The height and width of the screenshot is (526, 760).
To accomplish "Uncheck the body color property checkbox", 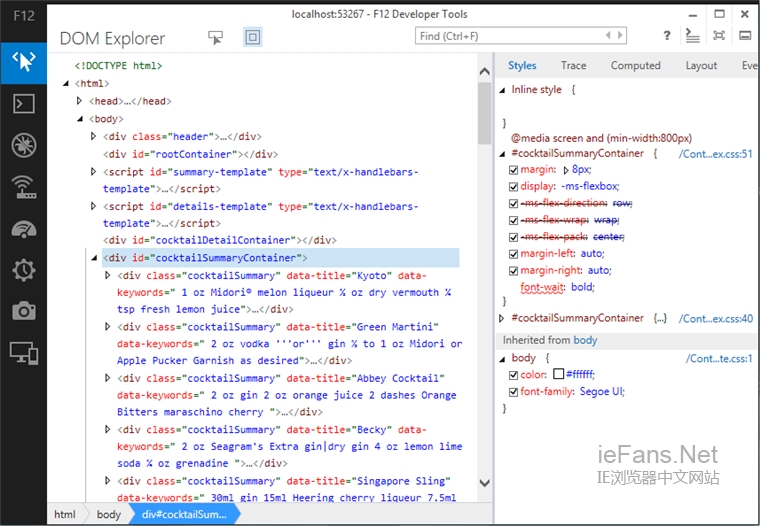I will click(513, 375).
